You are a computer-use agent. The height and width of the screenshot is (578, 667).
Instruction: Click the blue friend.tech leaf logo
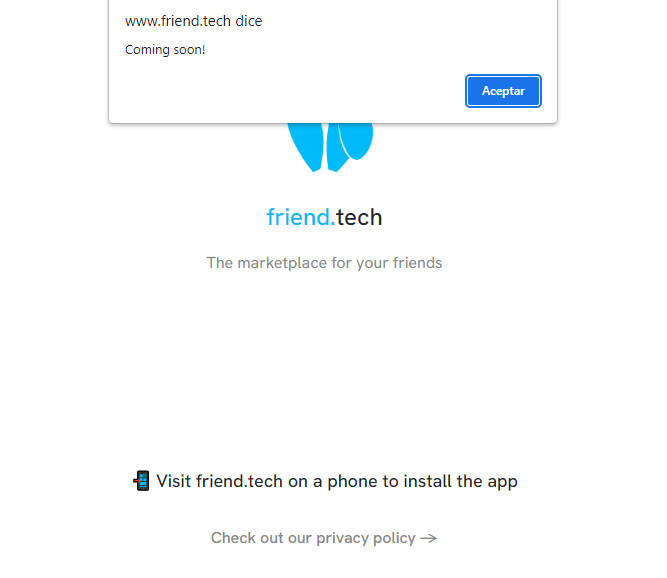(330, 147)
